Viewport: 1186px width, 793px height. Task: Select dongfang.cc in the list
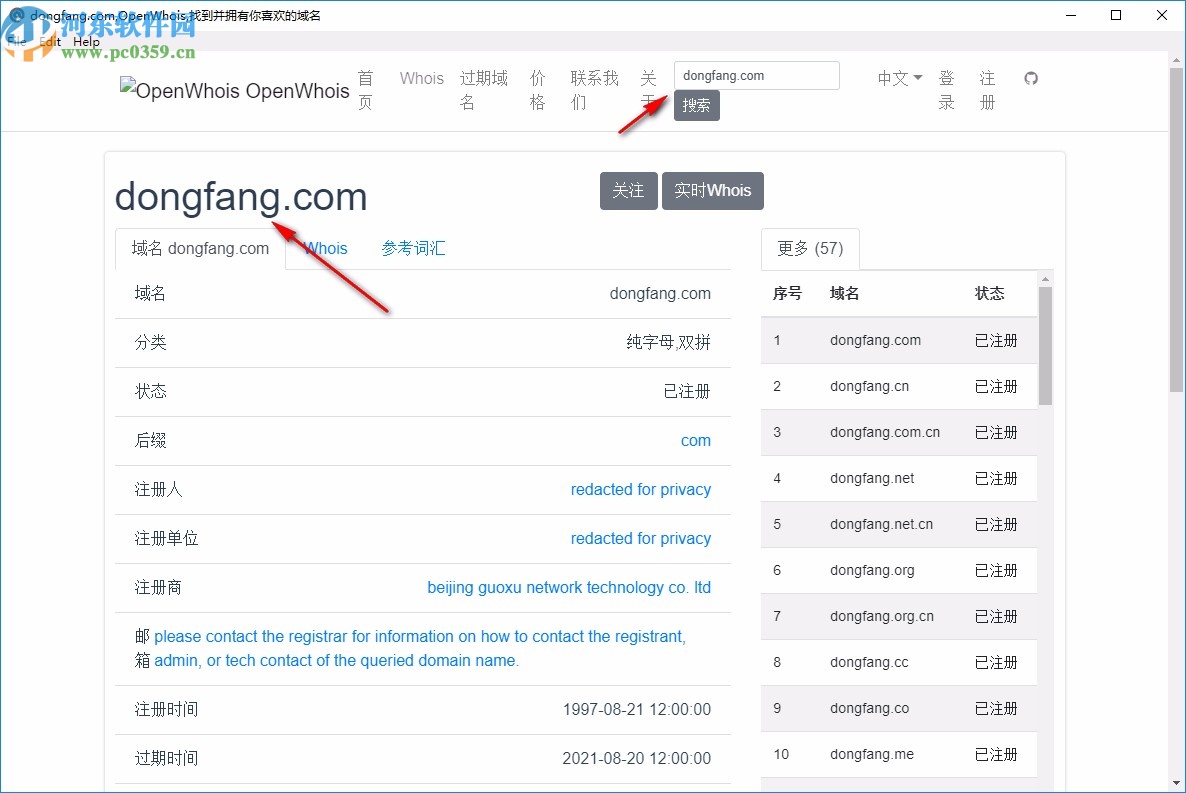[899, 662]
